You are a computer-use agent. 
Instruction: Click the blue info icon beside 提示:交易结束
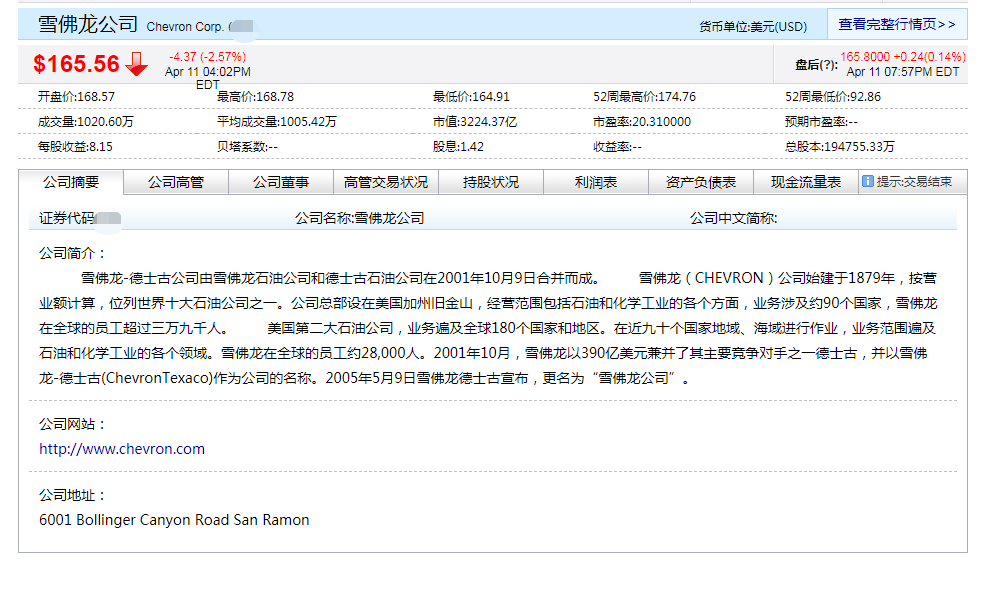point(868,181)
